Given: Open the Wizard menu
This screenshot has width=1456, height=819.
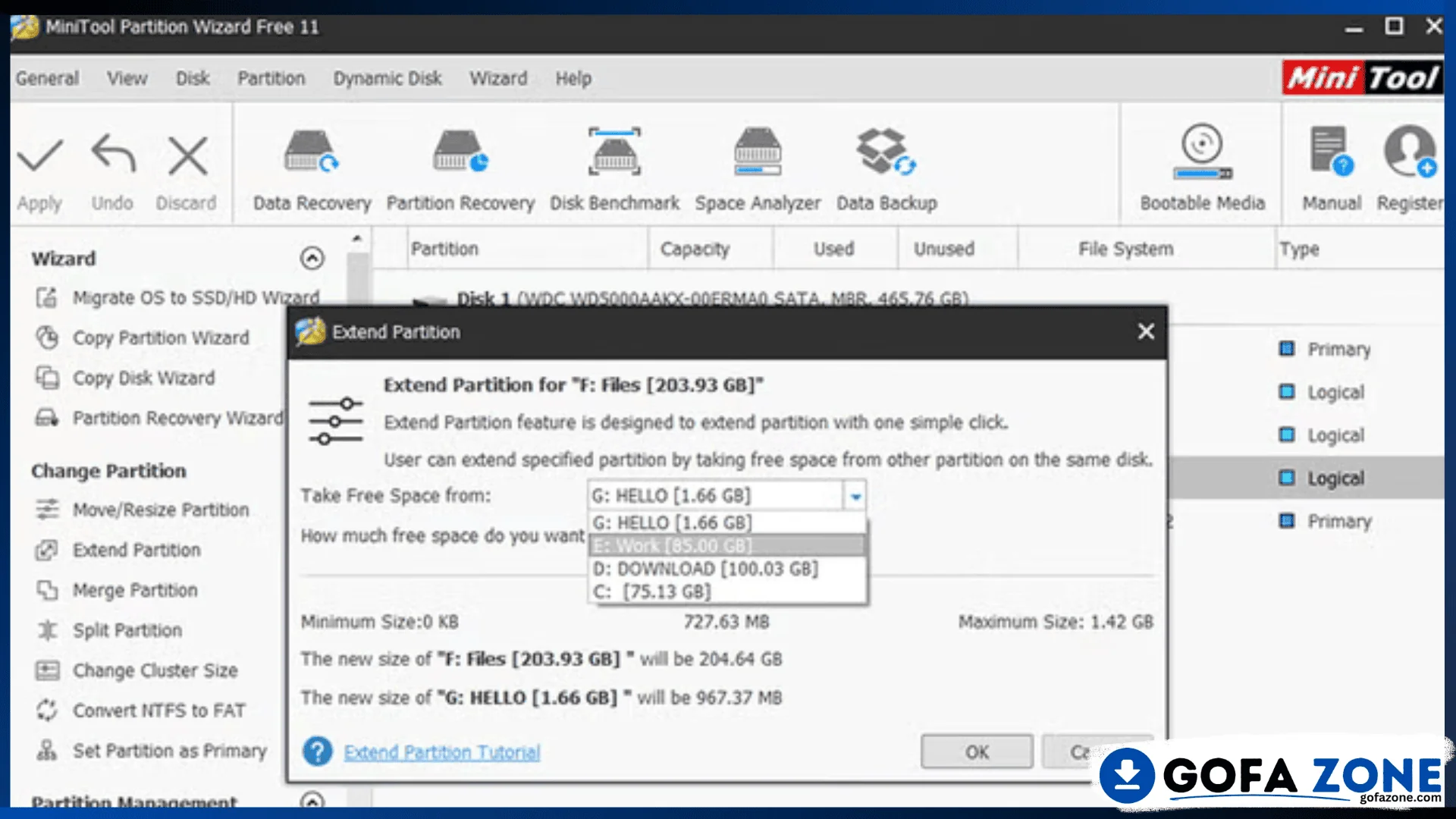Looking at the screenshot, I should [x=498, y=78].
